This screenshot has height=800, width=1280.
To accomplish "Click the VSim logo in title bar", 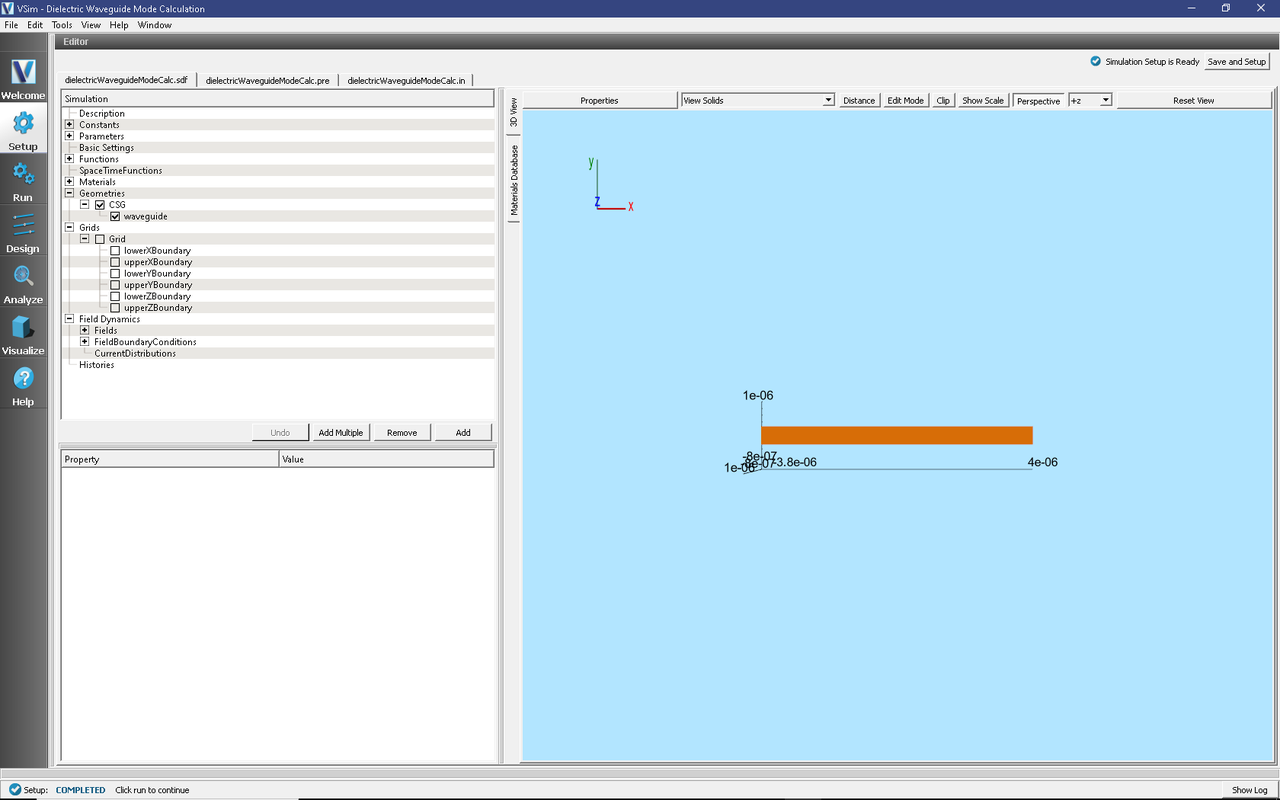I will [x=8, y=8].
